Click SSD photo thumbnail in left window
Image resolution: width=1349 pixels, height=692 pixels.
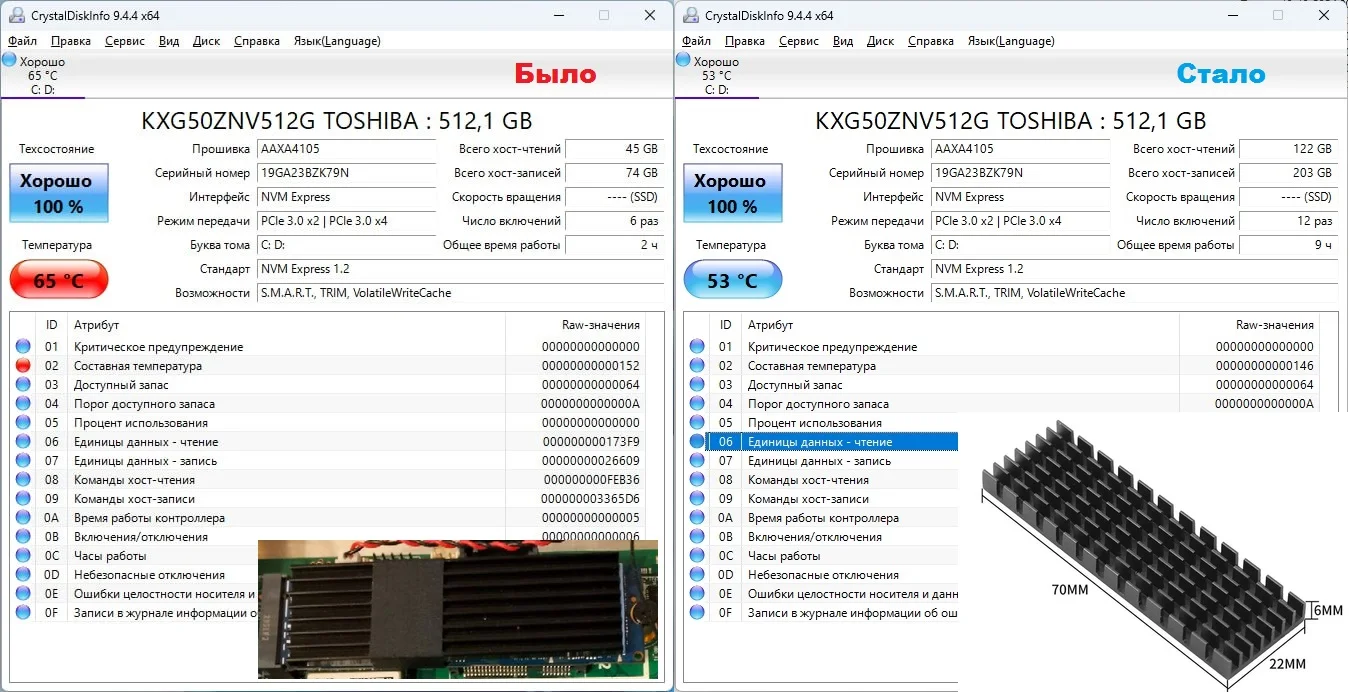[458, 610]
